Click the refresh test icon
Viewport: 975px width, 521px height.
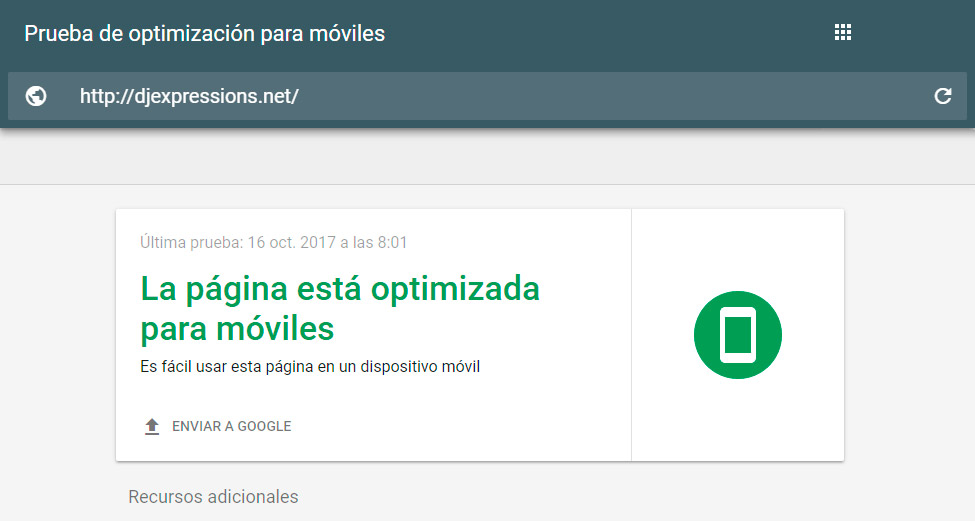point(943,96)
